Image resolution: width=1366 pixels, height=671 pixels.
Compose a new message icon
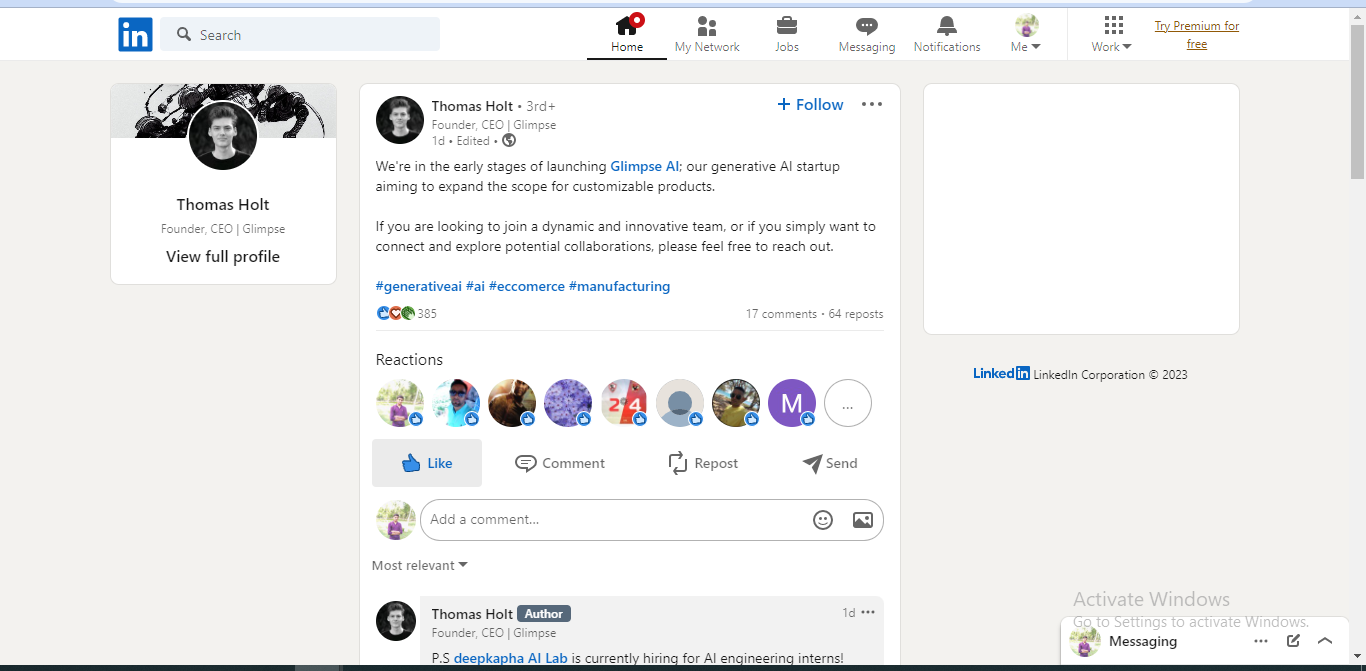click(x=1293, y=641)
